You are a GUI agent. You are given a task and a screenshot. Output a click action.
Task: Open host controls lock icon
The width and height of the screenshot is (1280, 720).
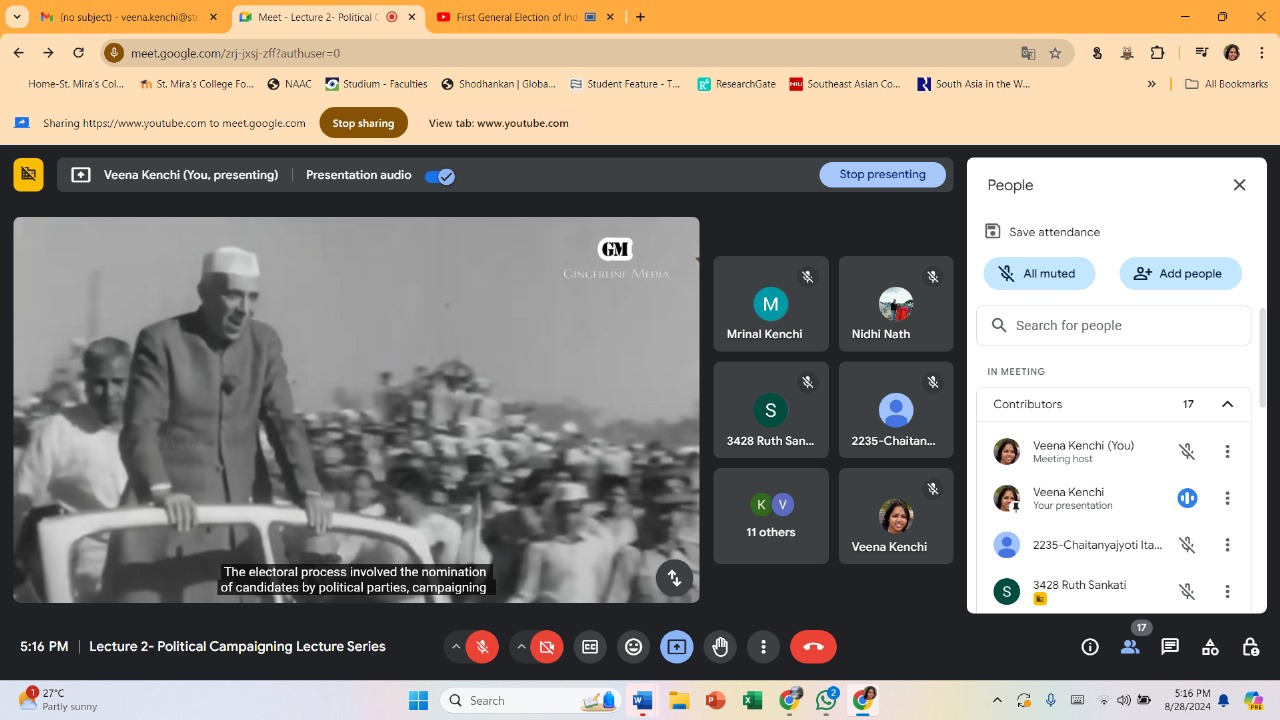click(1250, 647)
